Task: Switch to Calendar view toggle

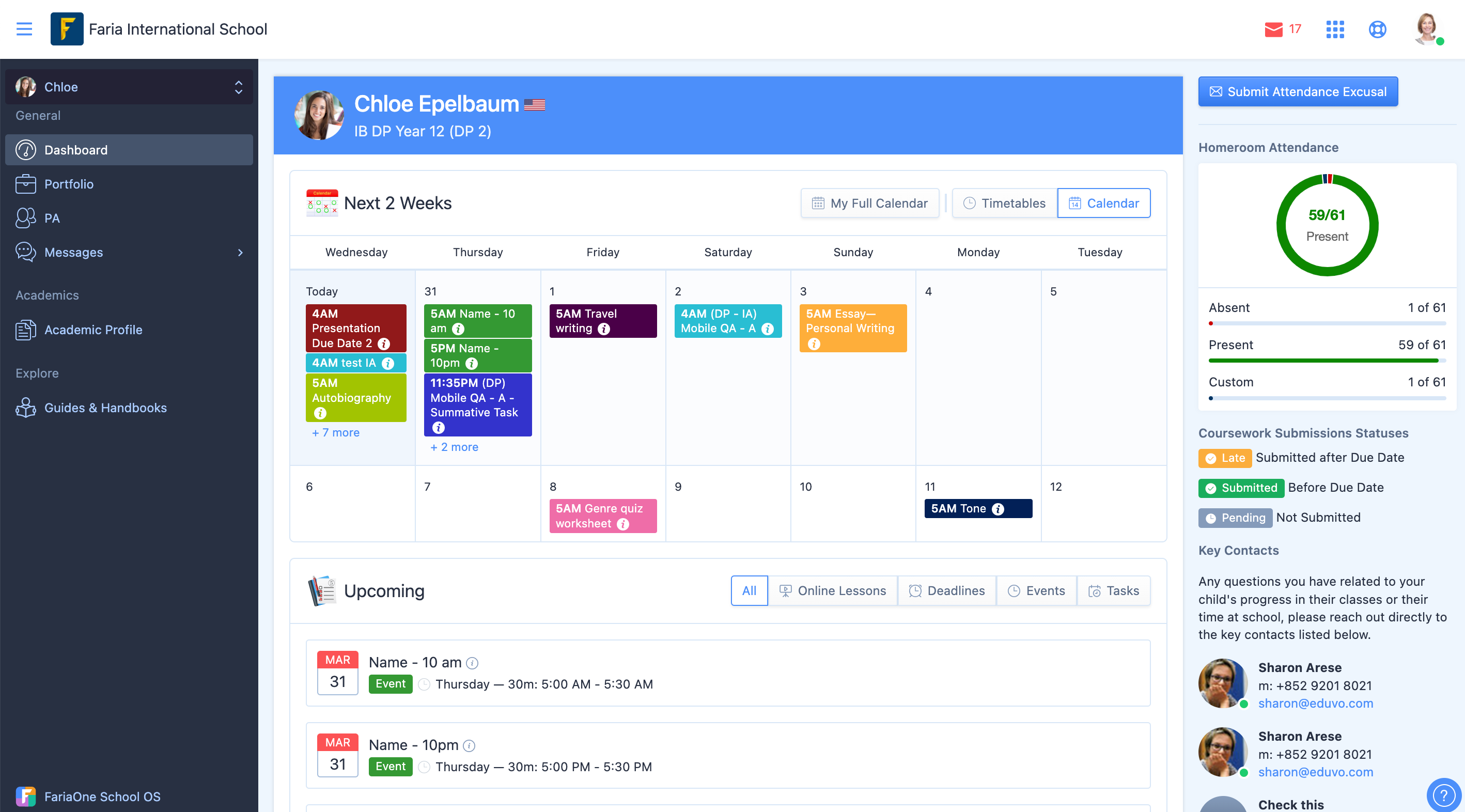Action: (x=1103, y=203)
